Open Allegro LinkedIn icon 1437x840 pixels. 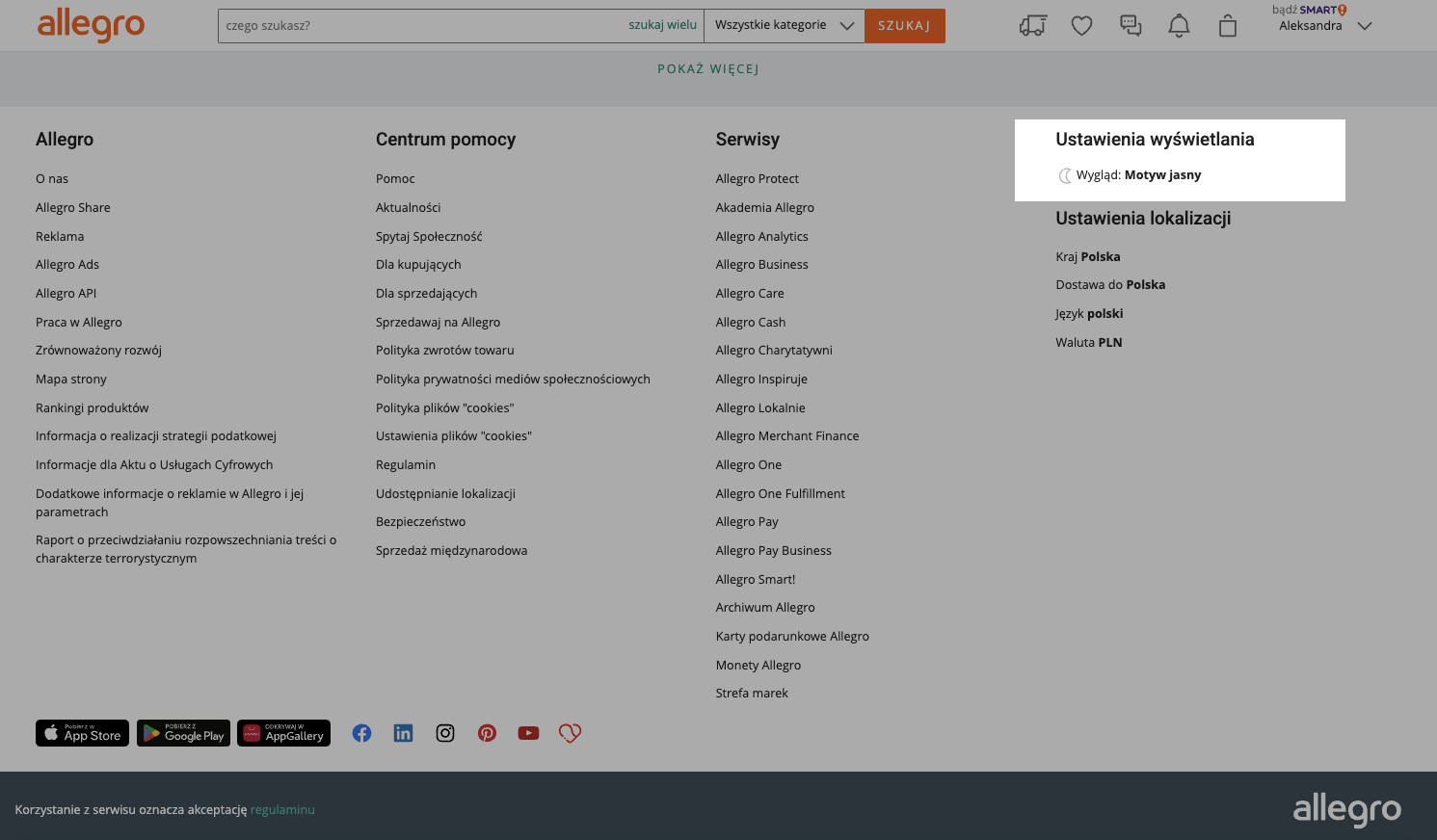[x=403, y=733]
